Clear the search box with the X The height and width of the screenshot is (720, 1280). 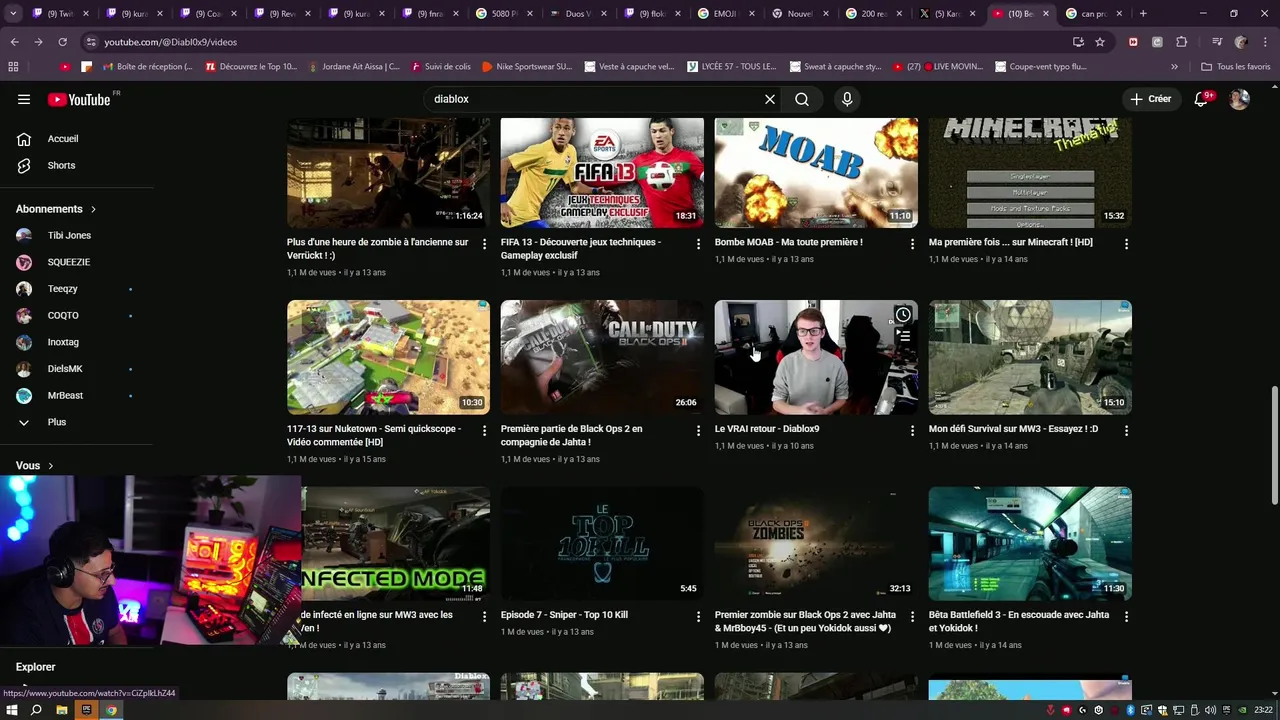(770, 99)
